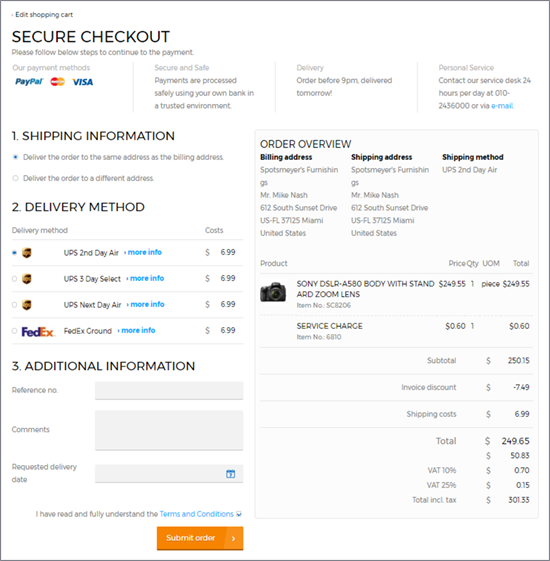Check the Terms and Conditions checkbox
This screenshot has width=550, height=561.
pos(239,514)
